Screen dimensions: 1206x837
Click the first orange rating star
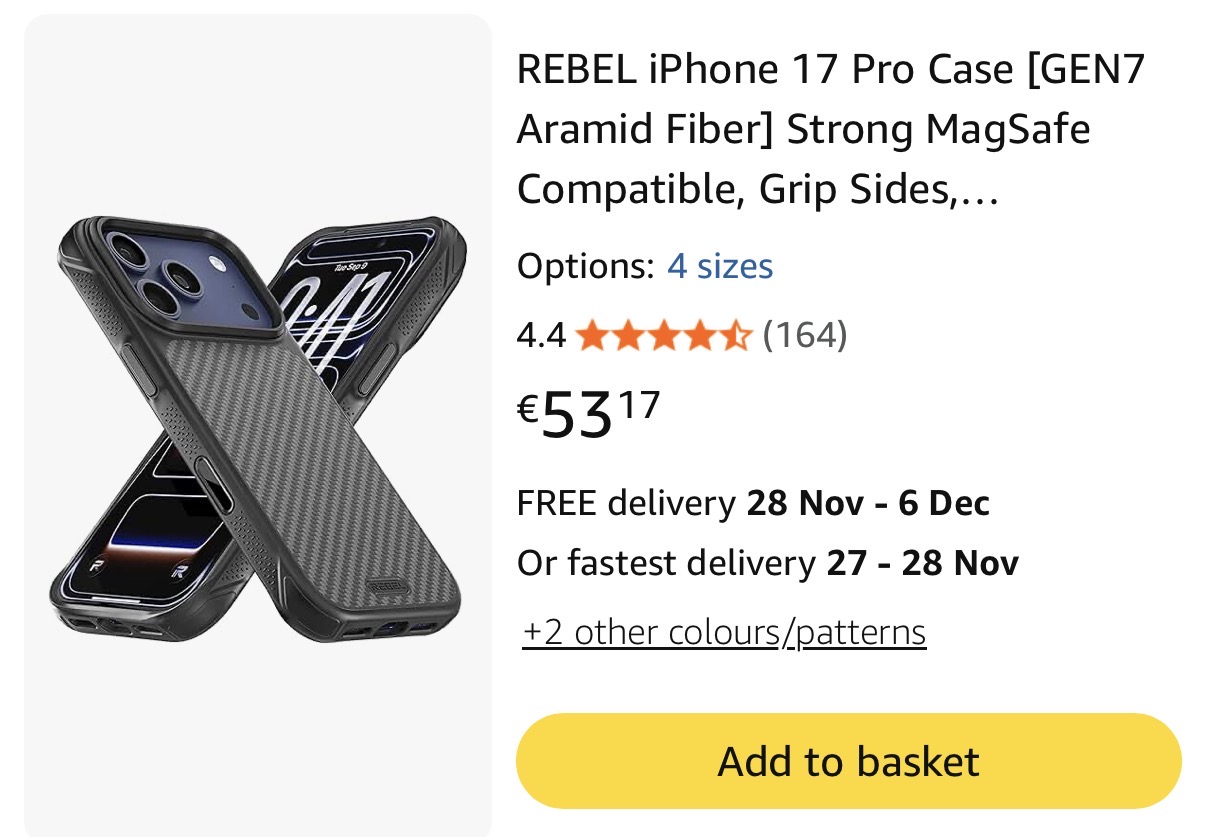click(591, 336)
